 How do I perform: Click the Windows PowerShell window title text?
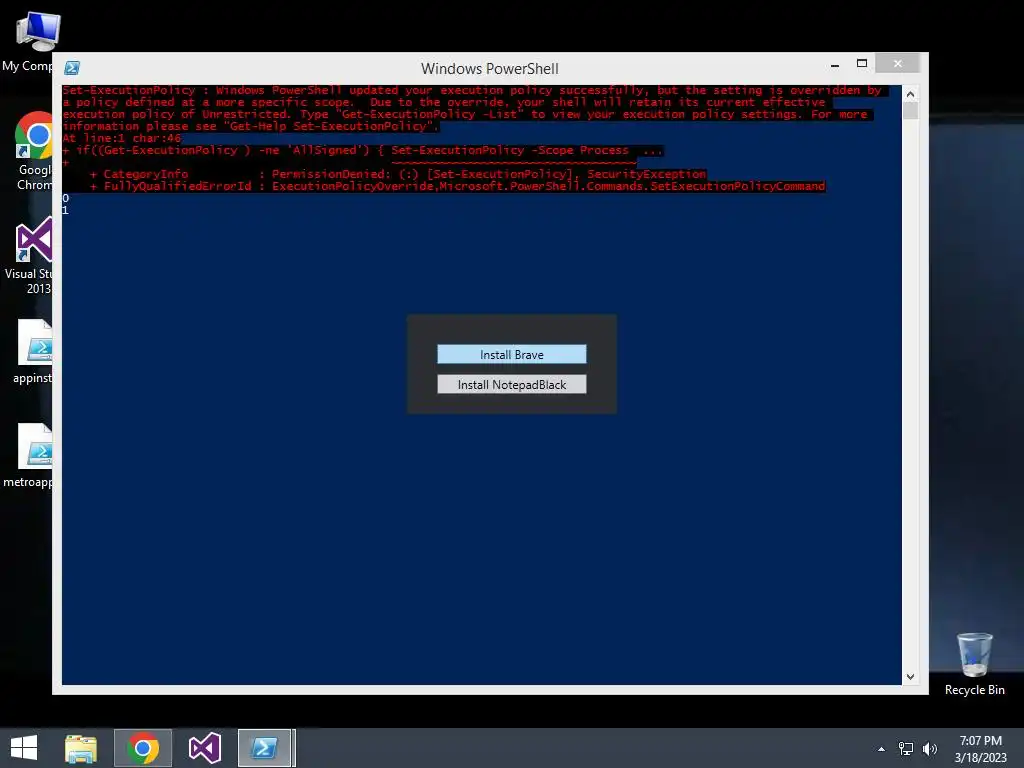(490, 69)
